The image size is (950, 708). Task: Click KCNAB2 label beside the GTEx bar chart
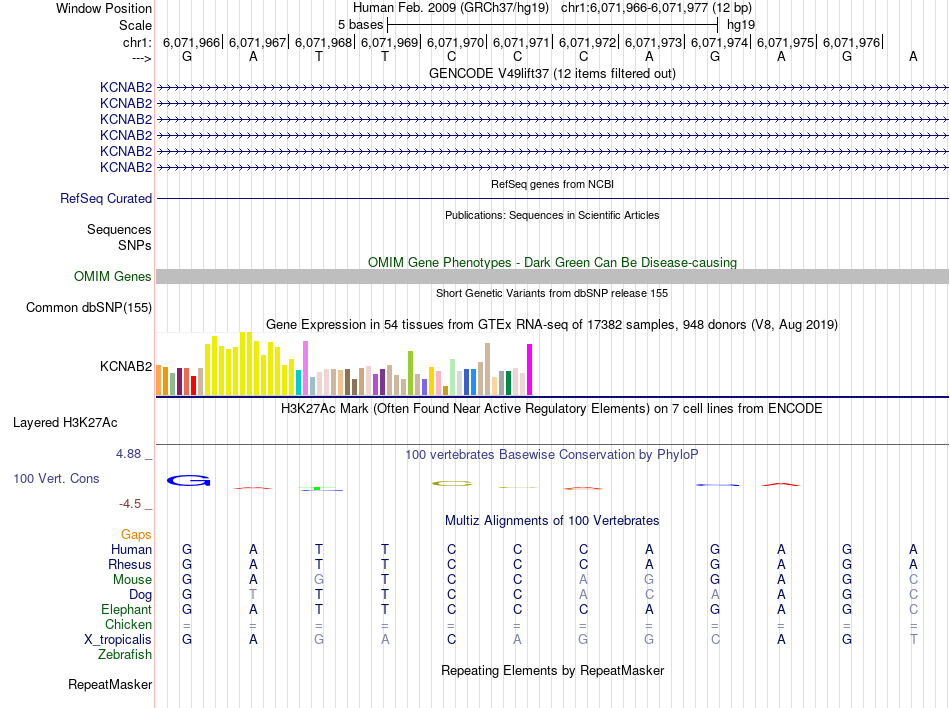(x=126, y=366)
